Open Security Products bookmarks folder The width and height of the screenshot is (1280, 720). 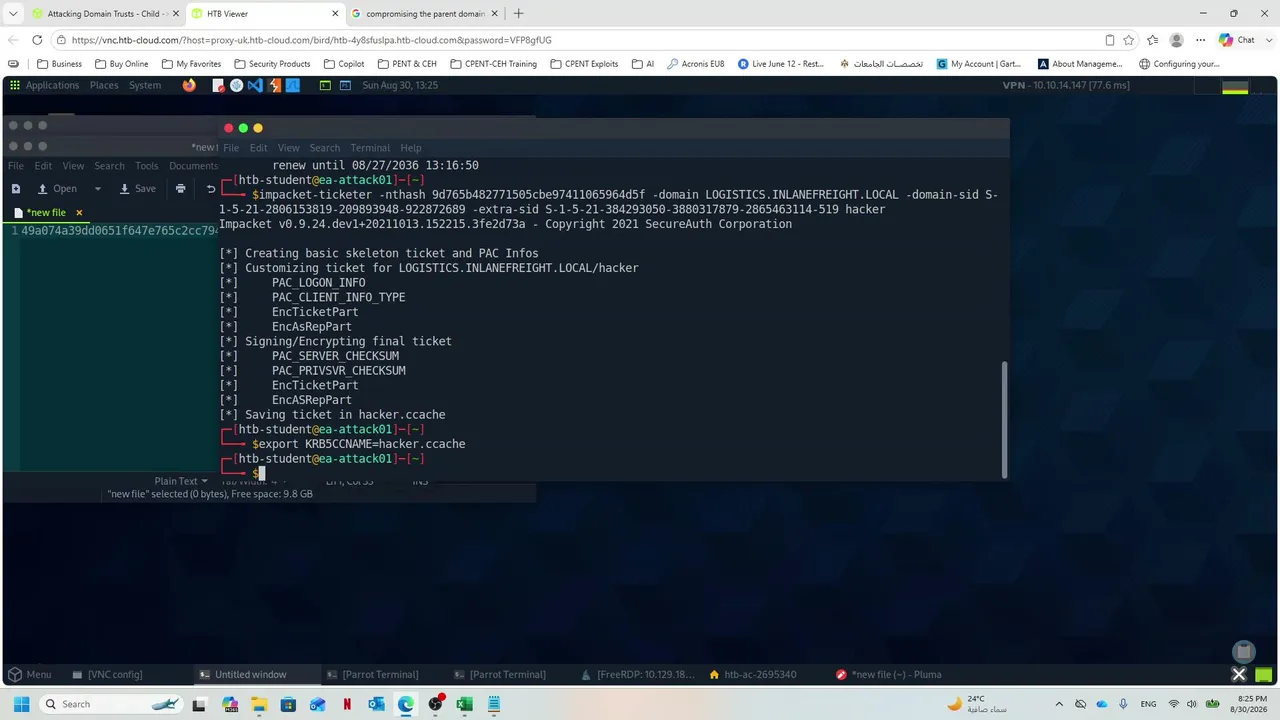[272, 64]
